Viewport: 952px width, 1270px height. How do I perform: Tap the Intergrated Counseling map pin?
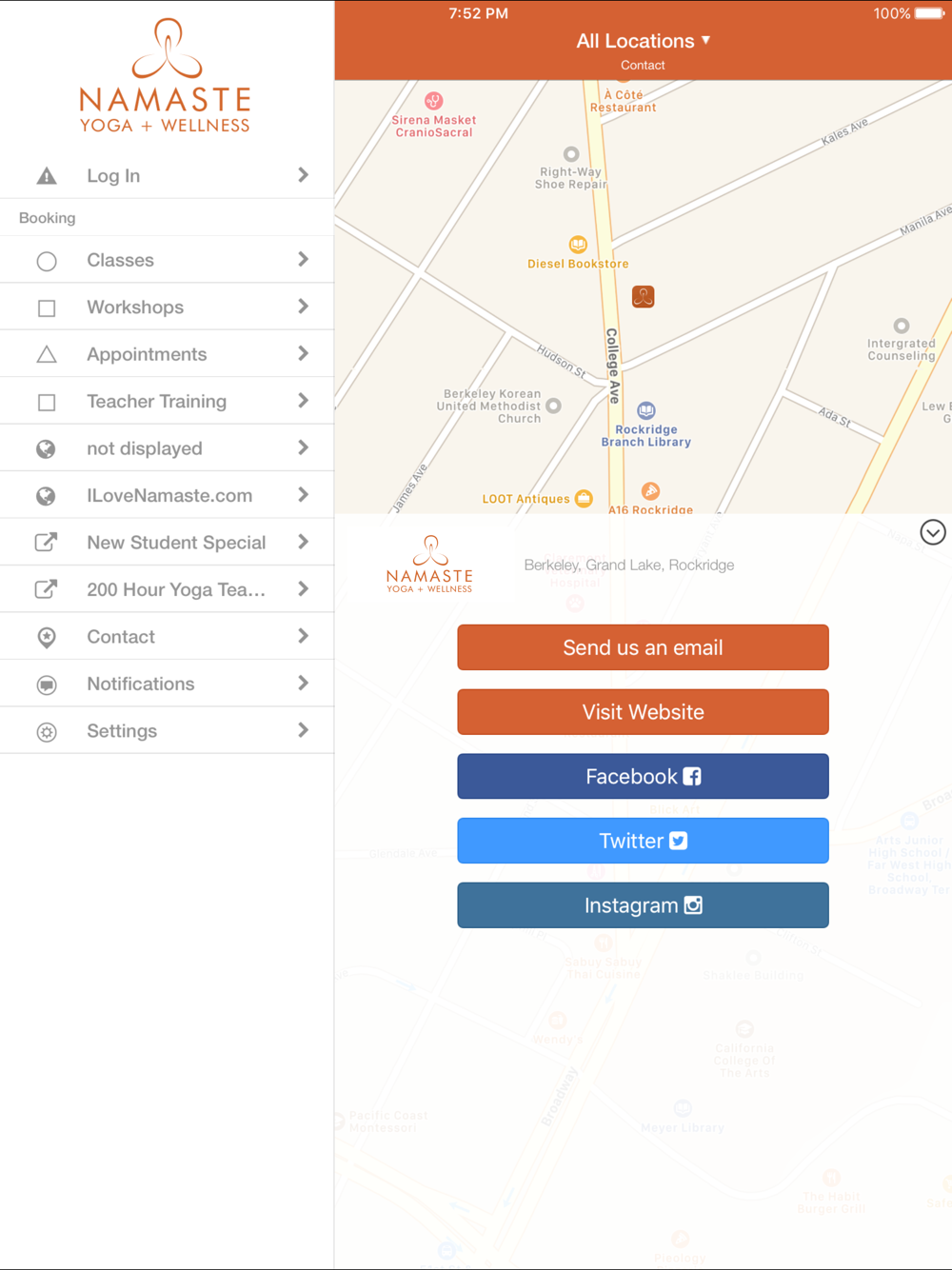[902, 326]
